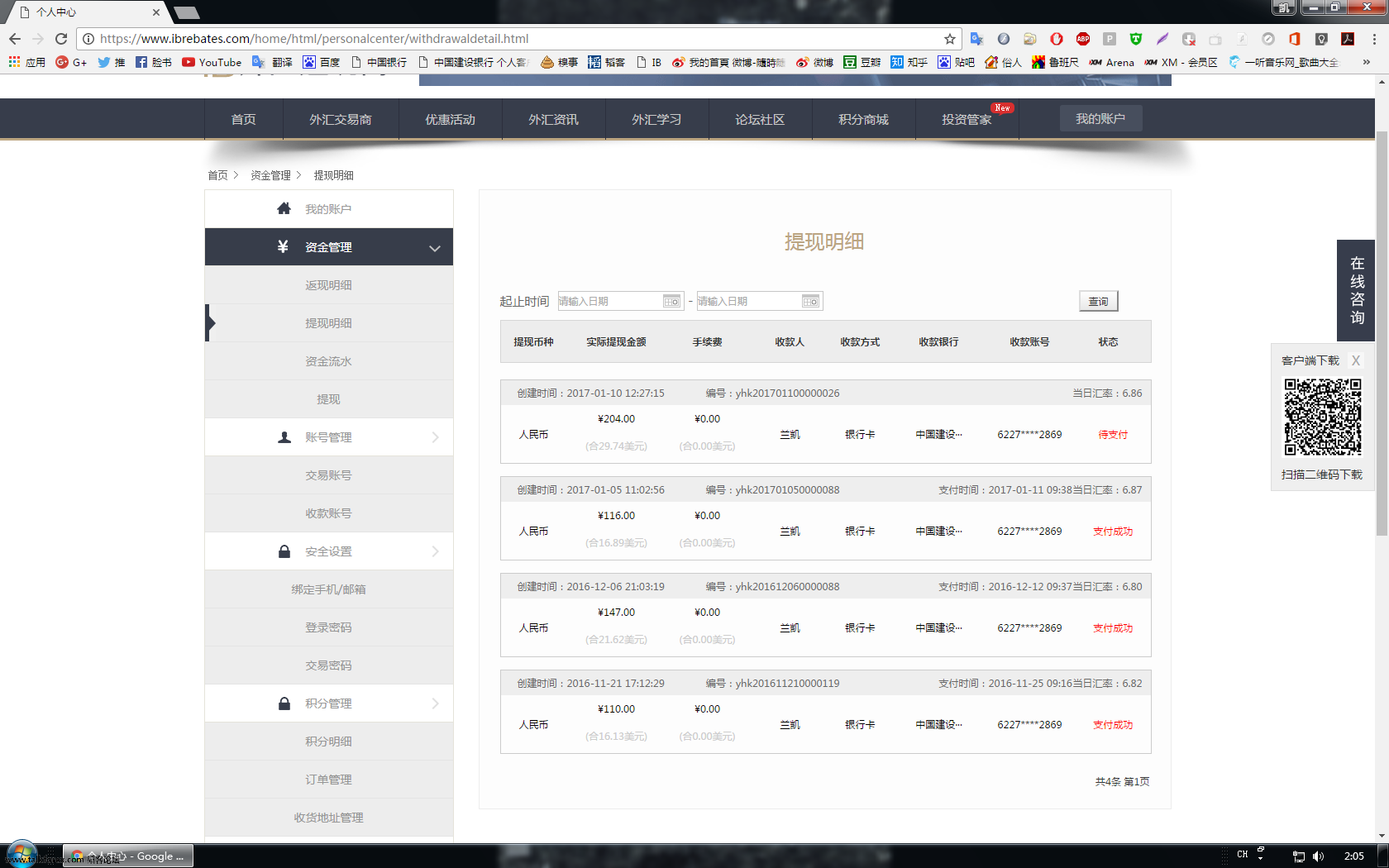Click the 客户端下载 QR code image

(x=1322, y=417)
